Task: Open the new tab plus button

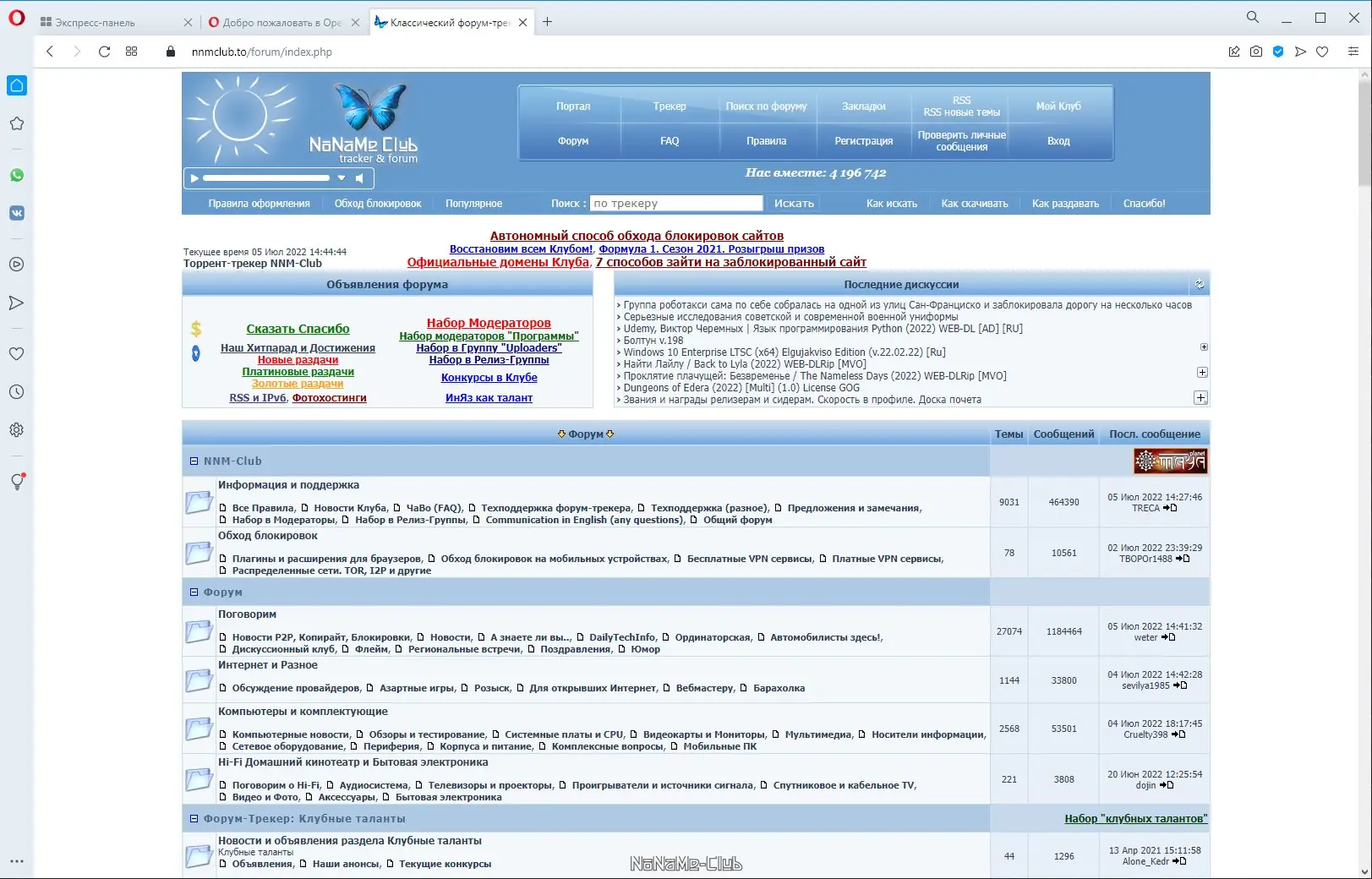Action: coord(547,22)
